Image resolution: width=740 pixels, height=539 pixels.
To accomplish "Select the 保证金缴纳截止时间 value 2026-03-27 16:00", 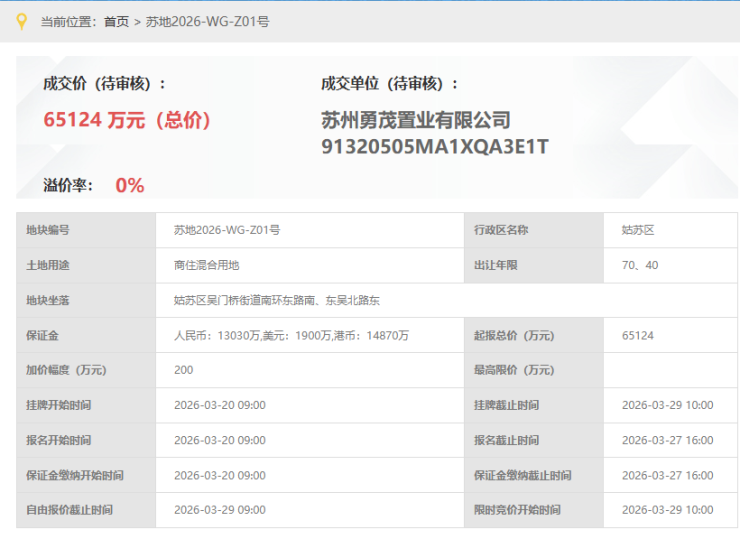I will [667, 475].
